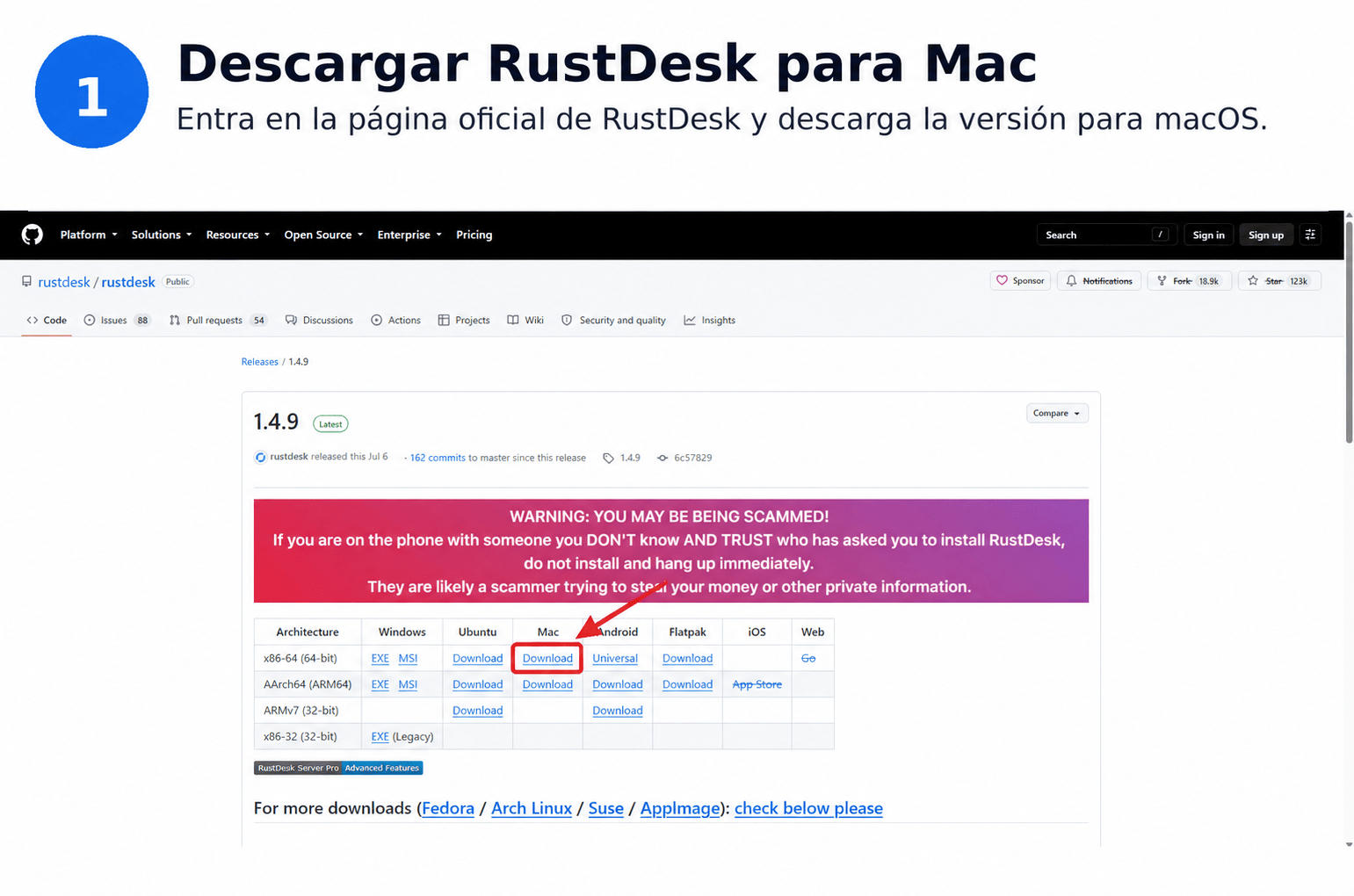
Task: Open the Web Go link
Action: click(x=808, y=658)
